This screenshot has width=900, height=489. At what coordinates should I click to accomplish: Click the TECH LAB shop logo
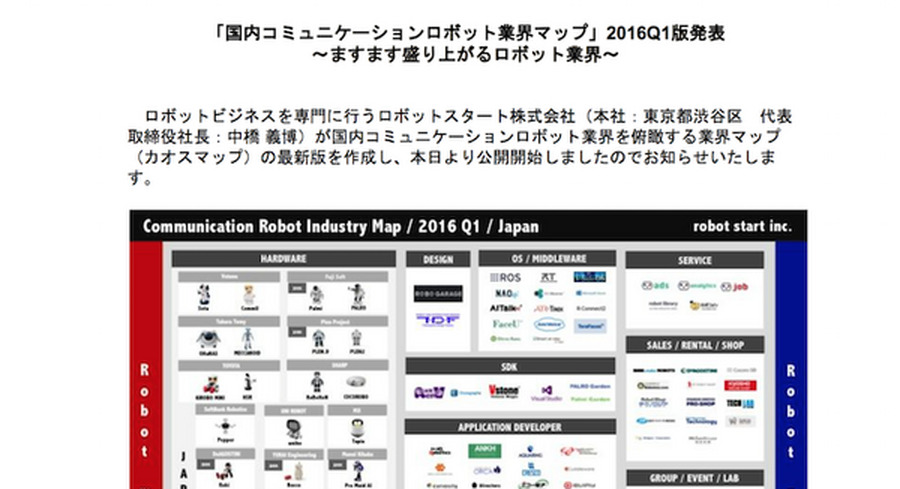tap(740, 403)
